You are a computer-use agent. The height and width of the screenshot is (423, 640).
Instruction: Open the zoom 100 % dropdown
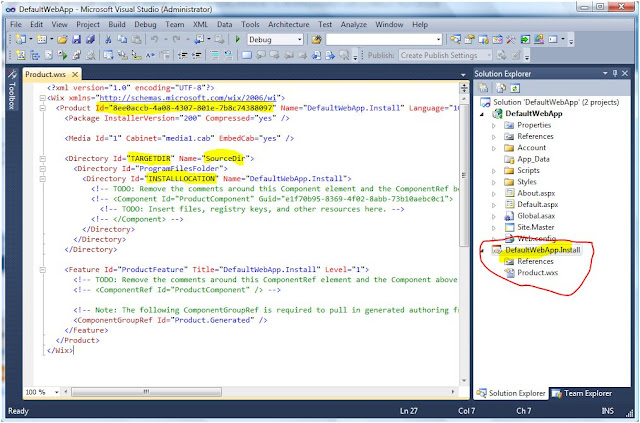[x=56, y=392]
